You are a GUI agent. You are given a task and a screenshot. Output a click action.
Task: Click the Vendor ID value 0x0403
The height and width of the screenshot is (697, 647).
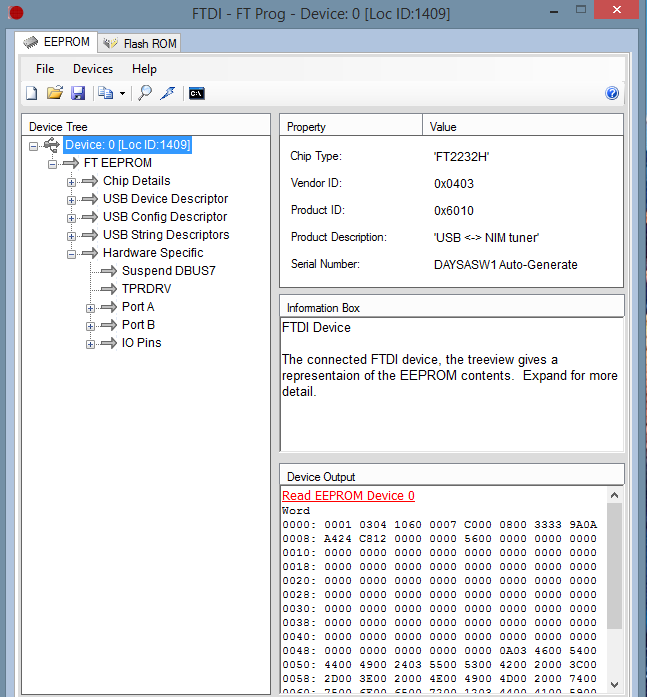tap(454, 184)
